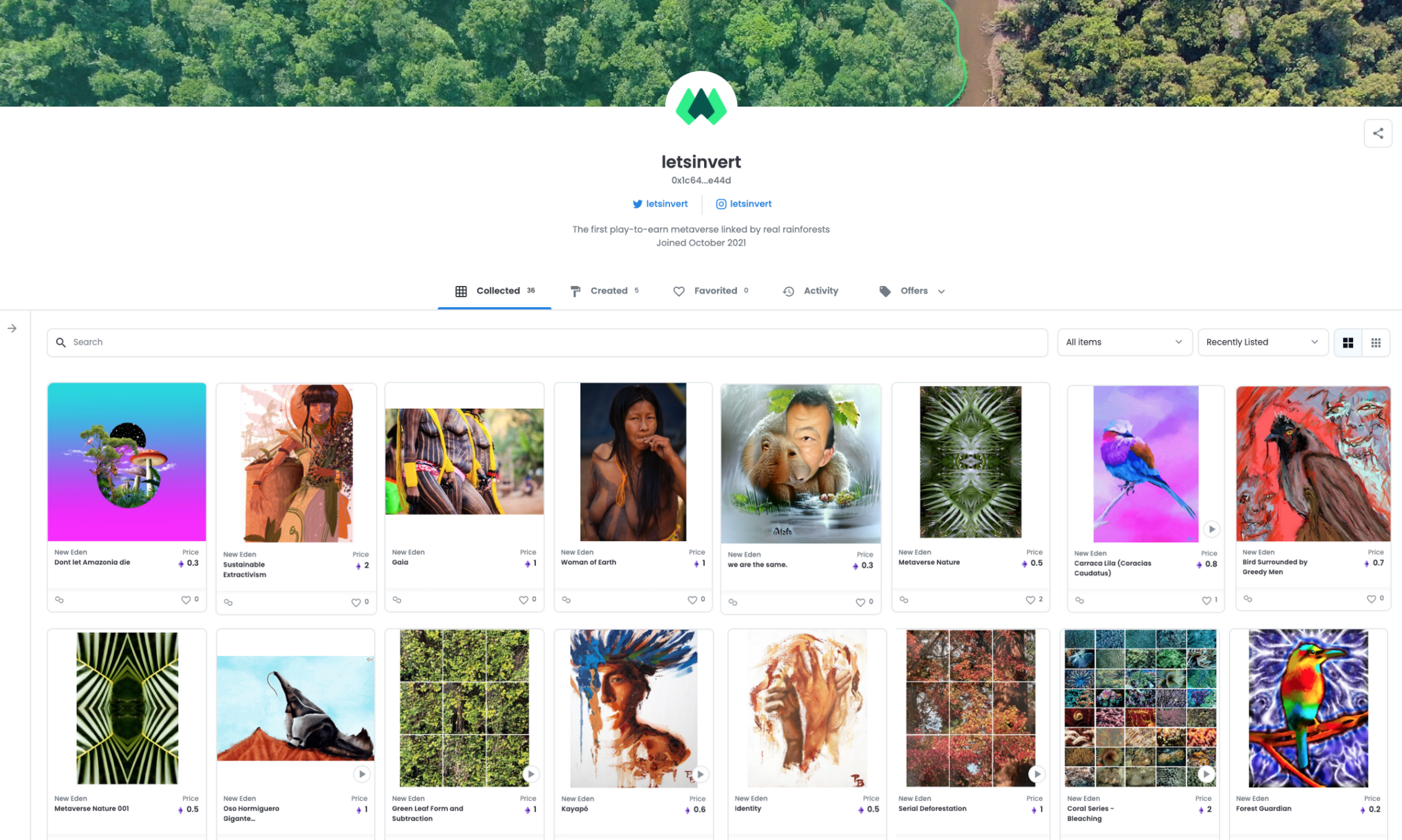The image size is (1402, 840).
Task: Favorite the Dont let Amazonia die item
Action: click(x=185, y=600)
